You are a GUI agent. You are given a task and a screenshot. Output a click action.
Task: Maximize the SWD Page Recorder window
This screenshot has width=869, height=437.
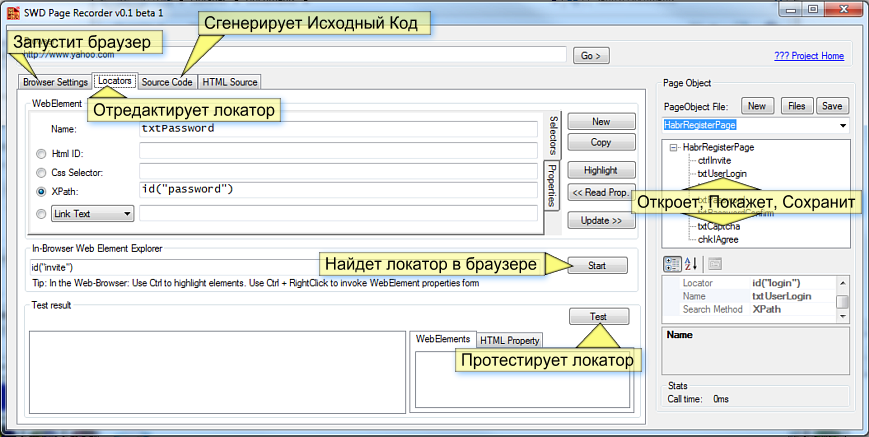click(x=814, y=8)
